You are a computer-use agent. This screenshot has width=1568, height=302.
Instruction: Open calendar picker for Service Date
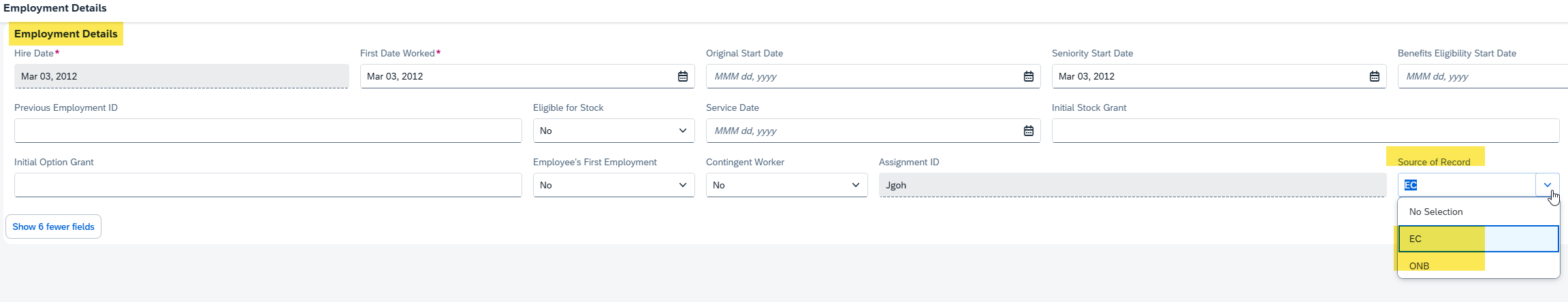1028,131
